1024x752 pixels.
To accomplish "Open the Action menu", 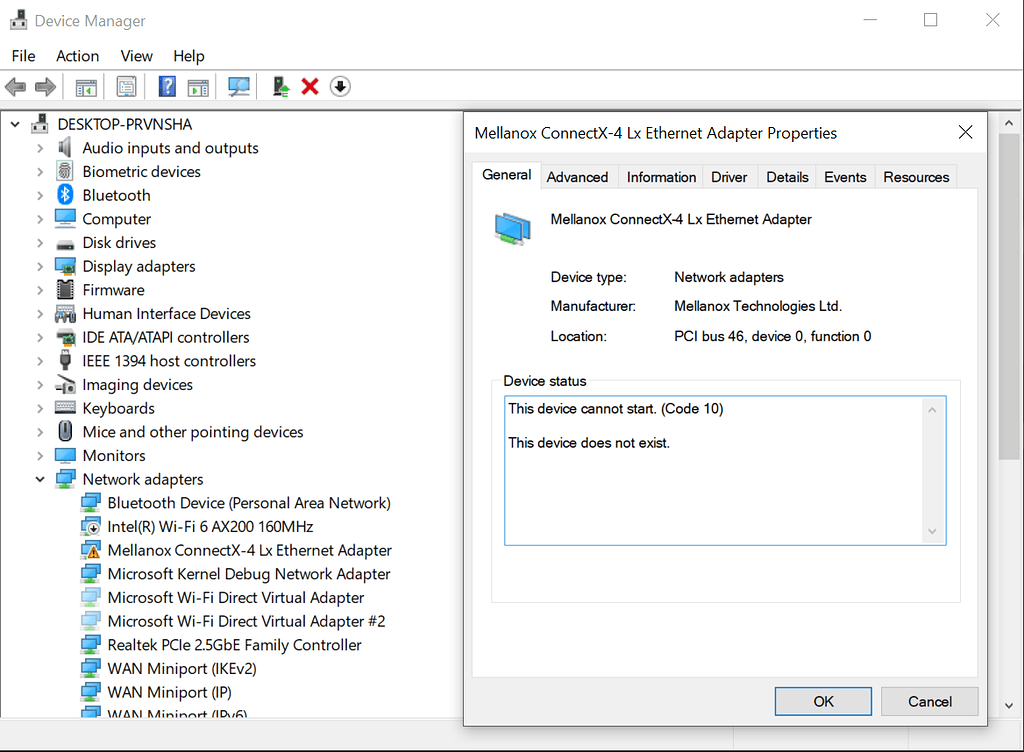I will [77, 56].
